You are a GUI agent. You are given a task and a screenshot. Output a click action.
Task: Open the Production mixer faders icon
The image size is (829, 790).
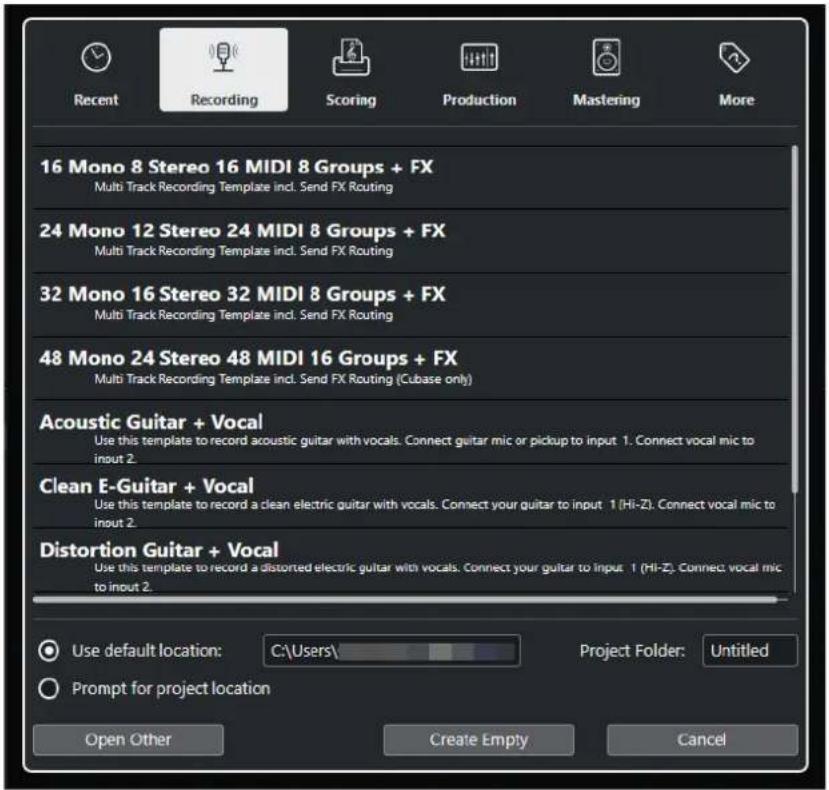[x=479, y=57]
